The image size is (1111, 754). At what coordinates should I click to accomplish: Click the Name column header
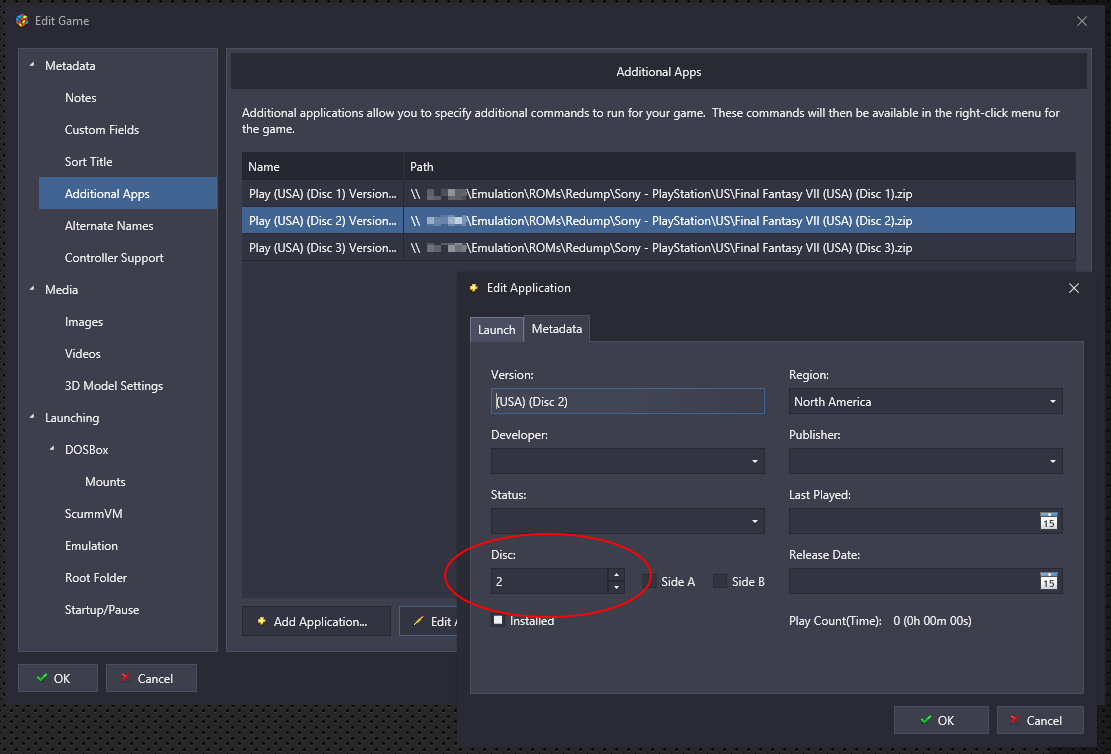(x=322, y=167)
